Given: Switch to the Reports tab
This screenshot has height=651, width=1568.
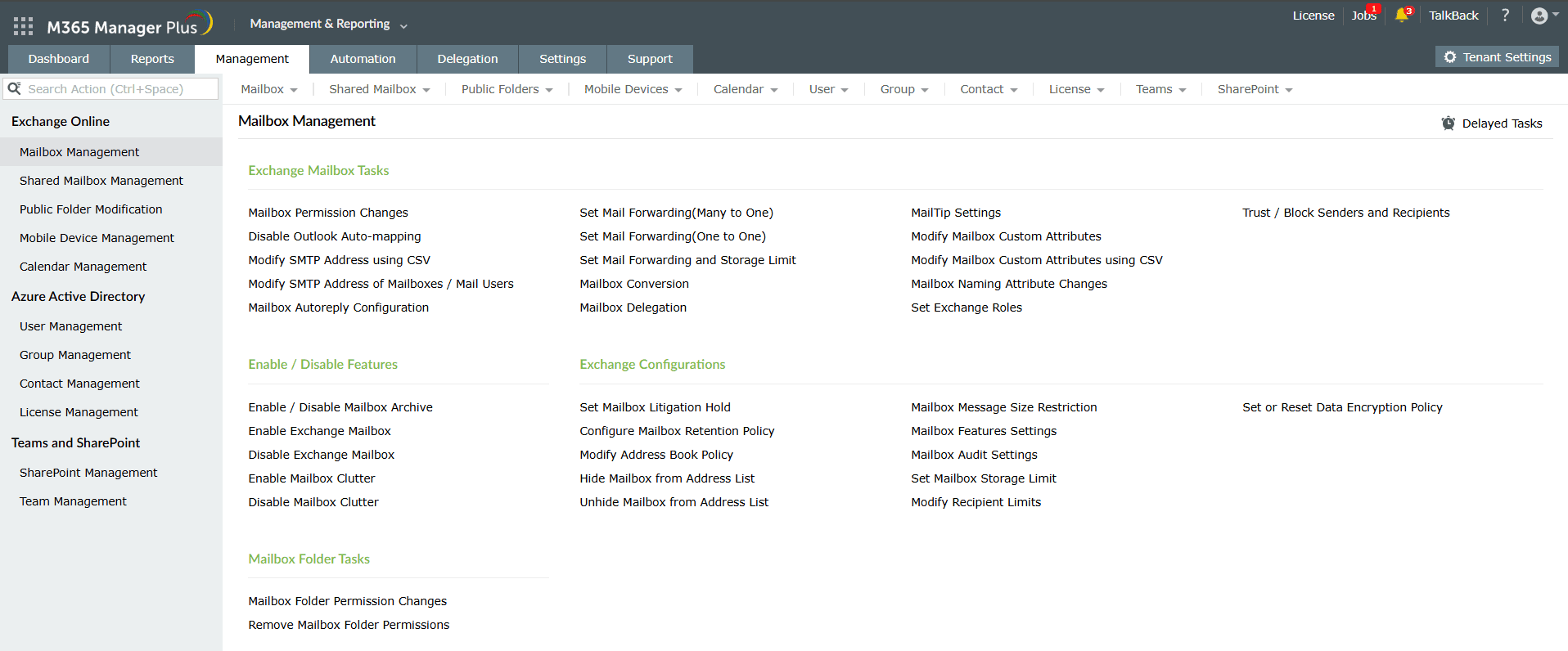Looking at the screenshot, I should pos(152,59).
